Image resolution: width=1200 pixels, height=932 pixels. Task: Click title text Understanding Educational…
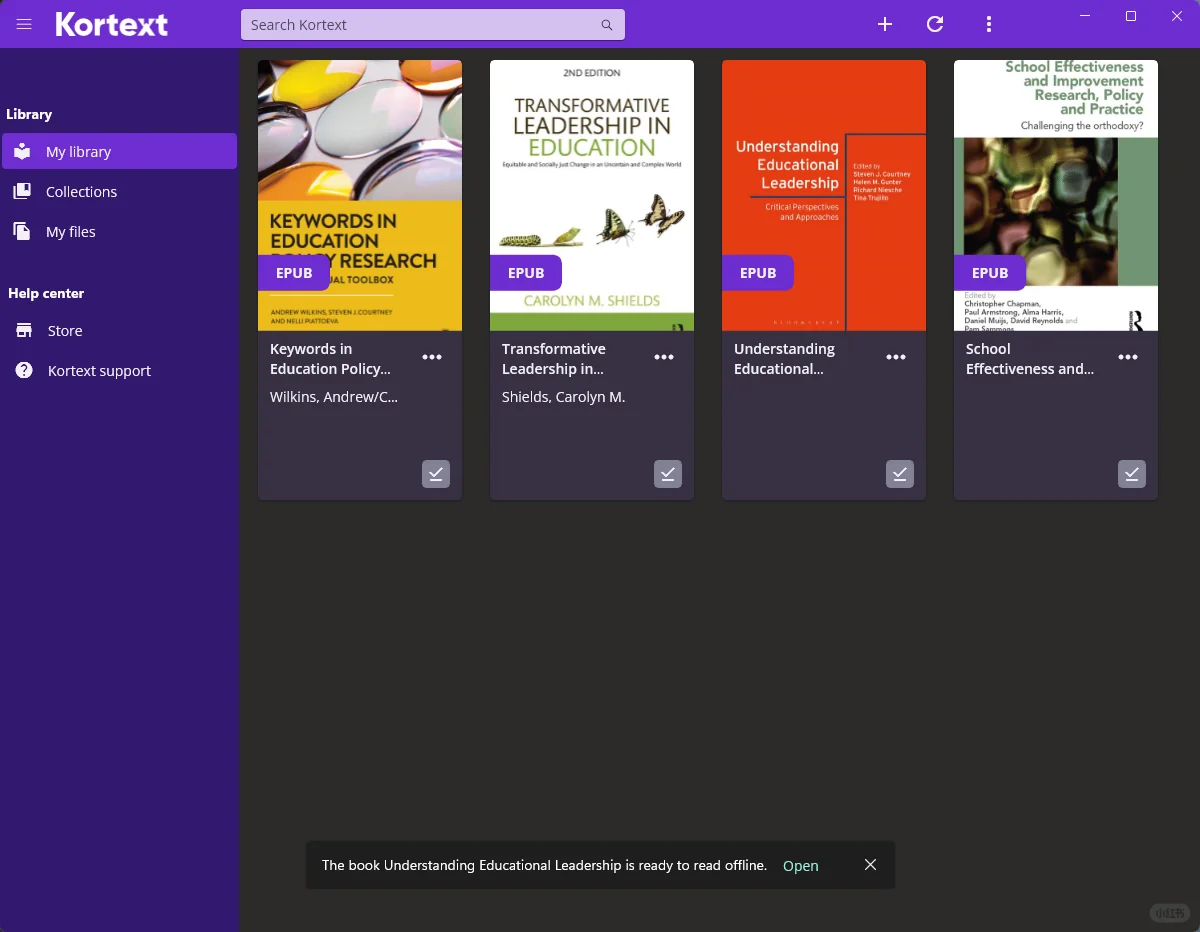point(784,359)
